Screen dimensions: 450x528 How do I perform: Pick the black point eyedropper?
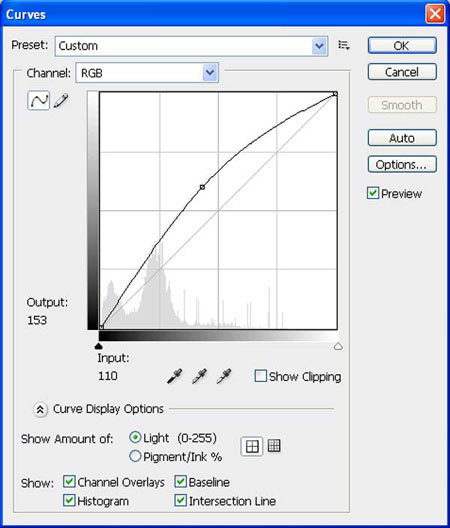[175, 376]
